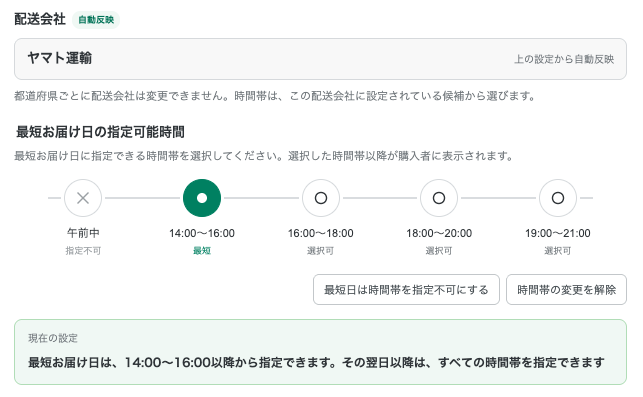
Task: Click the 18:00〜20:00 time label
Action: (439, 233)
